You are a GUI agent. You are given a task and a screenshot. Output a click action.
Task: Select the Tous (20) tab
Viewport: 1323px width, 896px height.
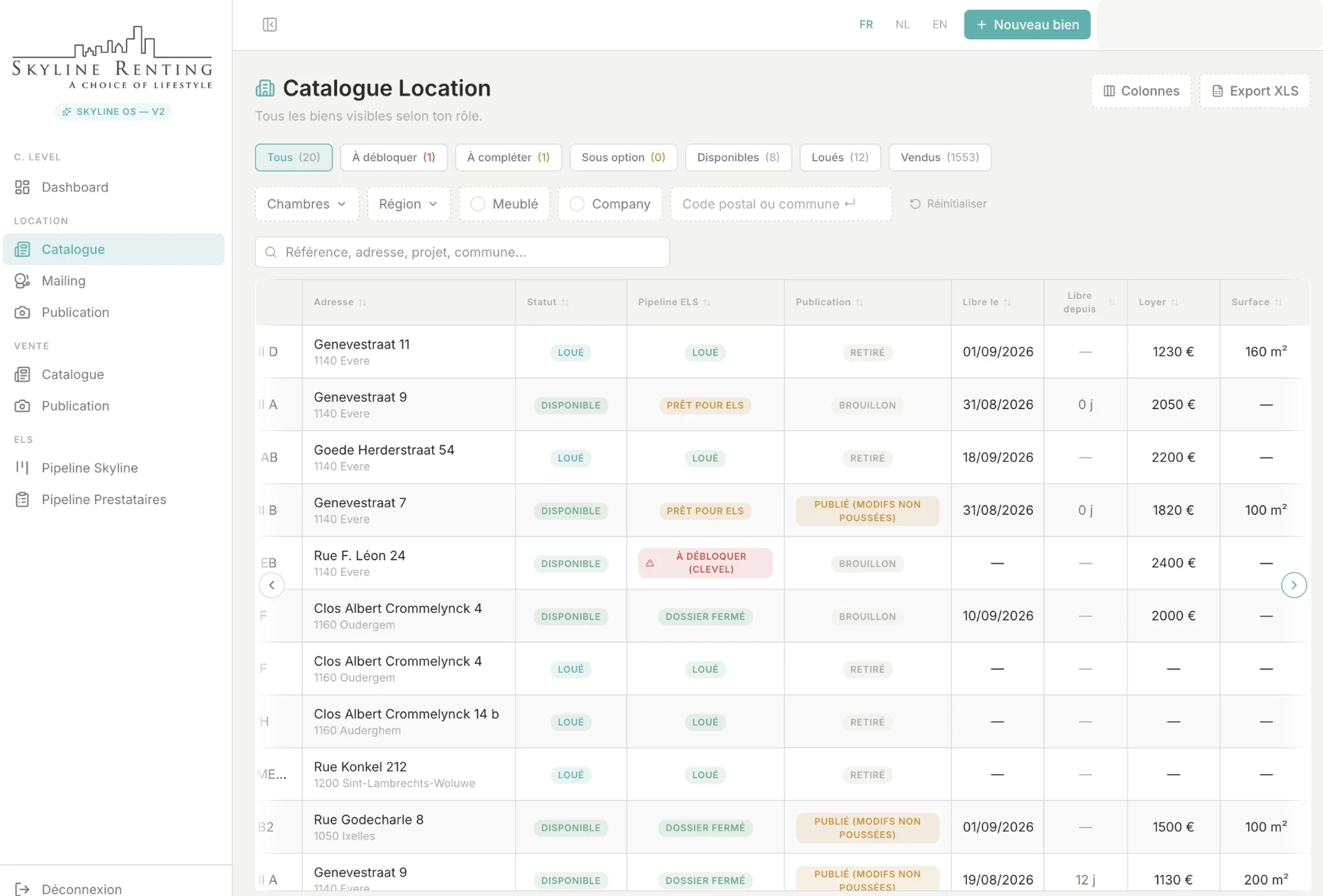pos(294,157)
